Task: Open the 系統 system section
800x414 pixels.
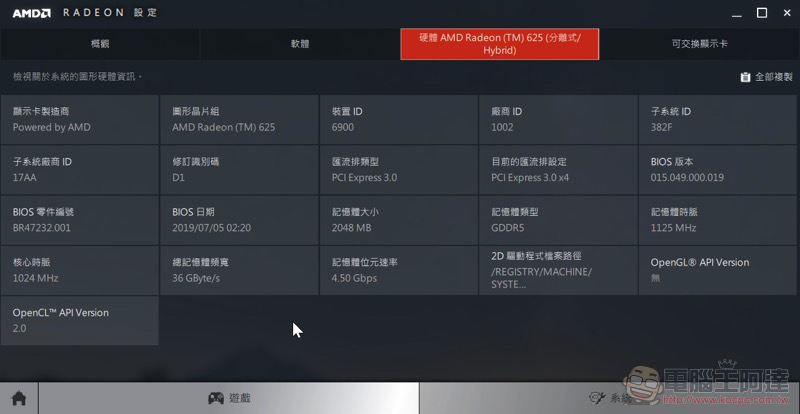Action: [610, 398]
